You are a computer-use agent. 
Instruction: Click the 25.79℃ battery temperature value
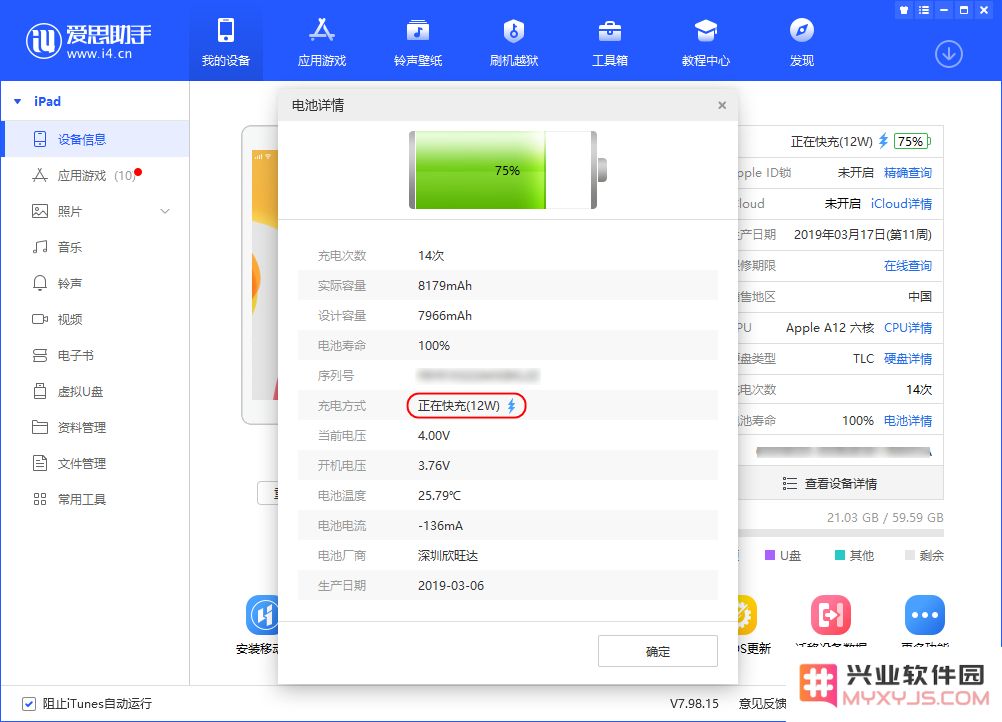439,496
